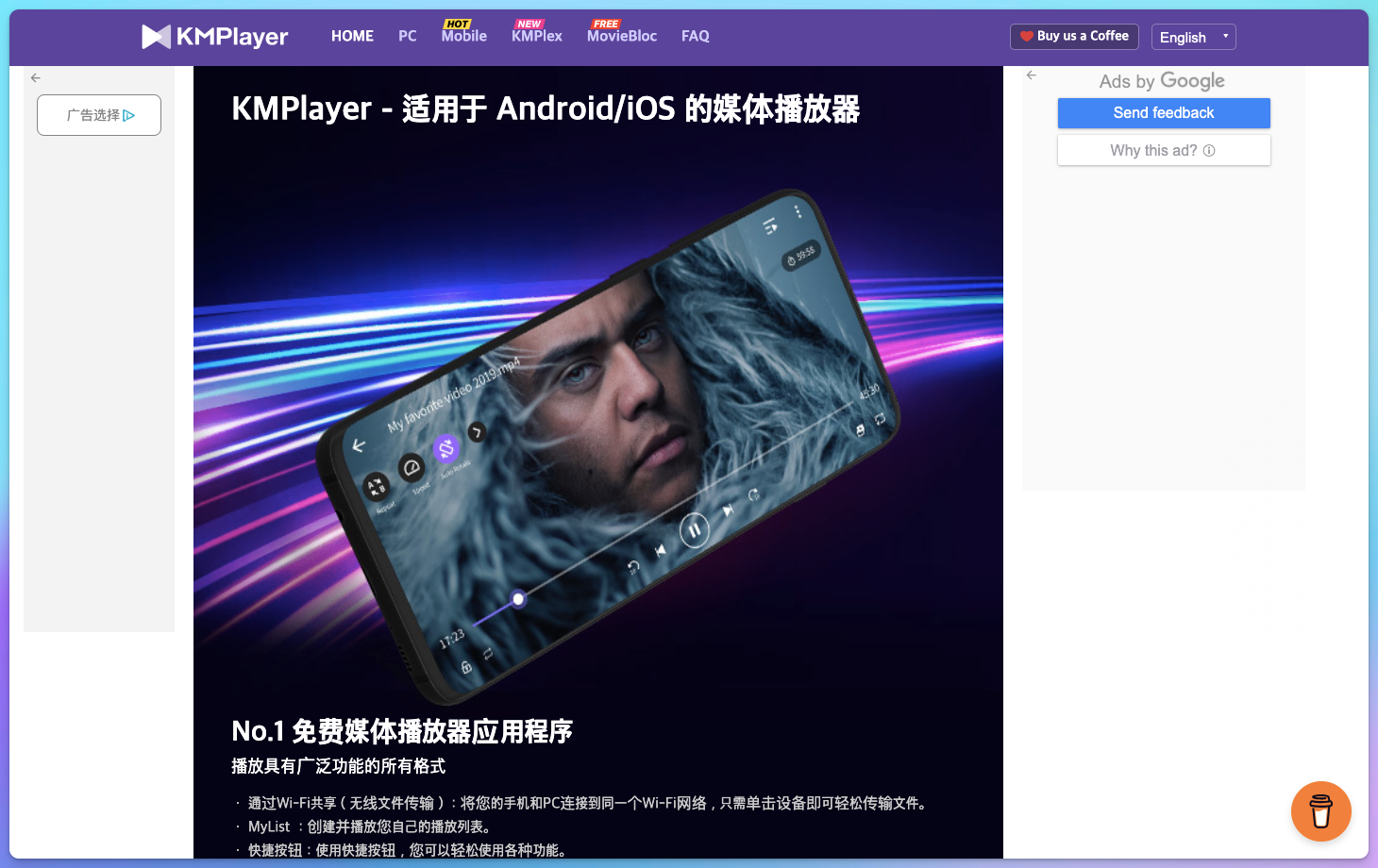The height and width of the screenshot is (868, 1378).
Task: Click the Buy us a Coffee button
Action: coord(1074,36)
